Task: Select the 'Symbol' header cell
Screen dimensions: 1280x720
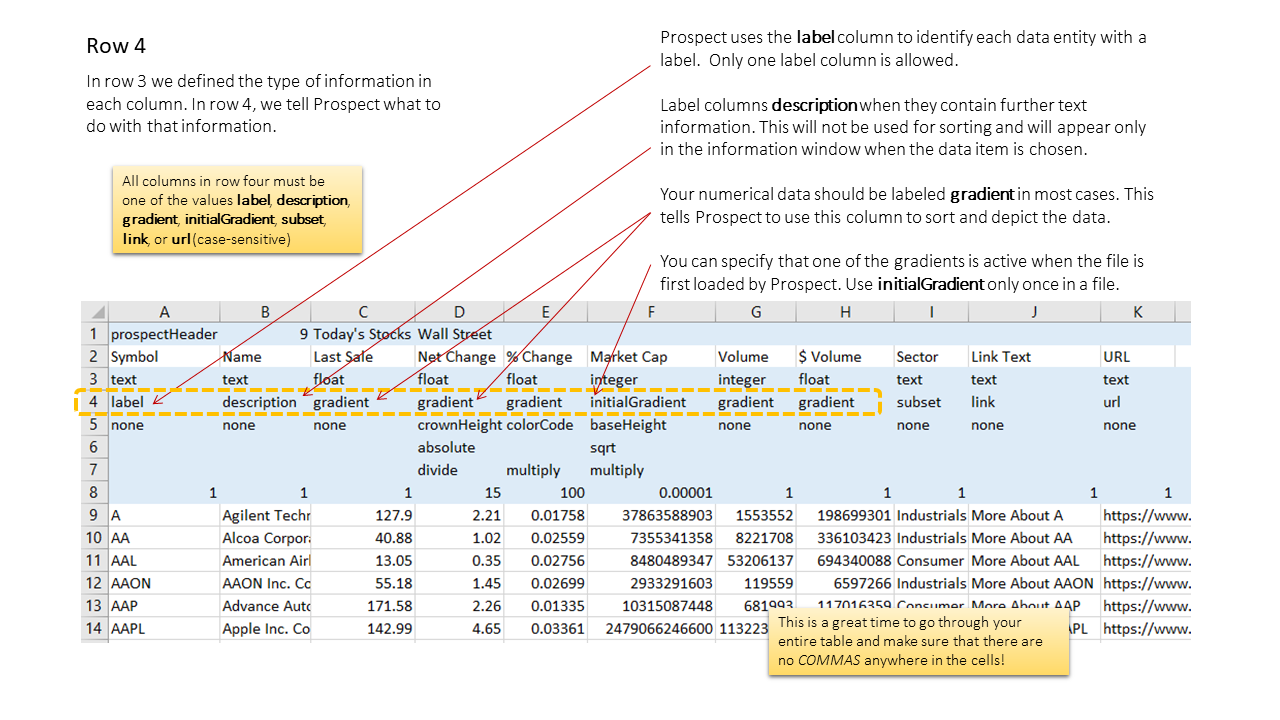Action: 164,357
